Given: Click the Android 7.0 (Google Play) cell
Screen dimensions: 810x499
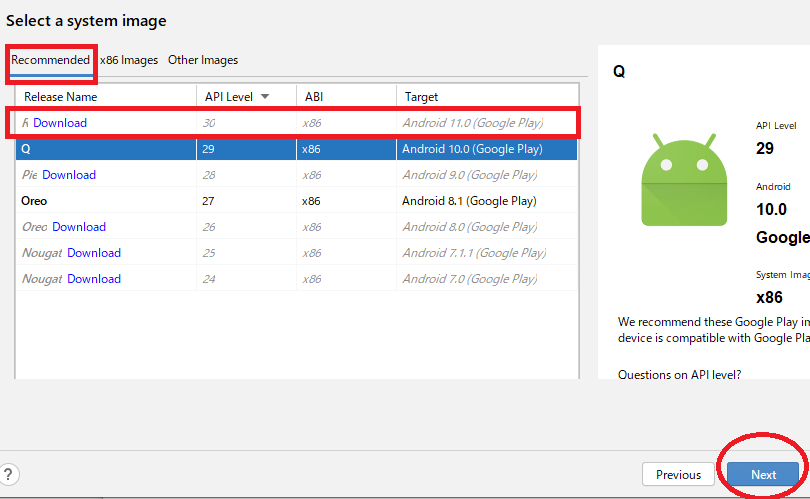Looking at the screenshot, I should [x=470, y=279].
